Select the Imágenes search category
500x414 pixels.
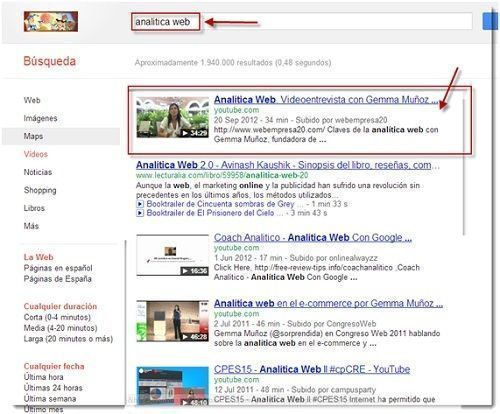click(x=40, y=118)
